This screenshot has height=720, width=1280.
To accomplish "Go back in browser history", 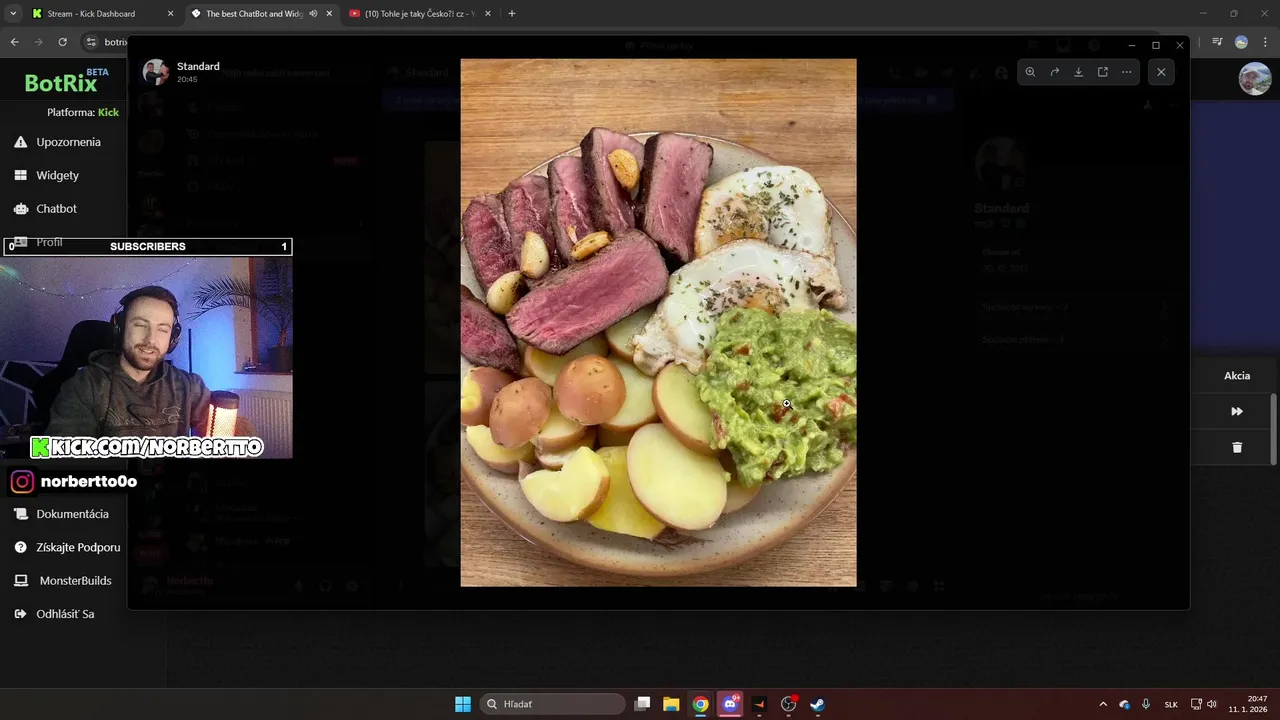I will point(14,42).
